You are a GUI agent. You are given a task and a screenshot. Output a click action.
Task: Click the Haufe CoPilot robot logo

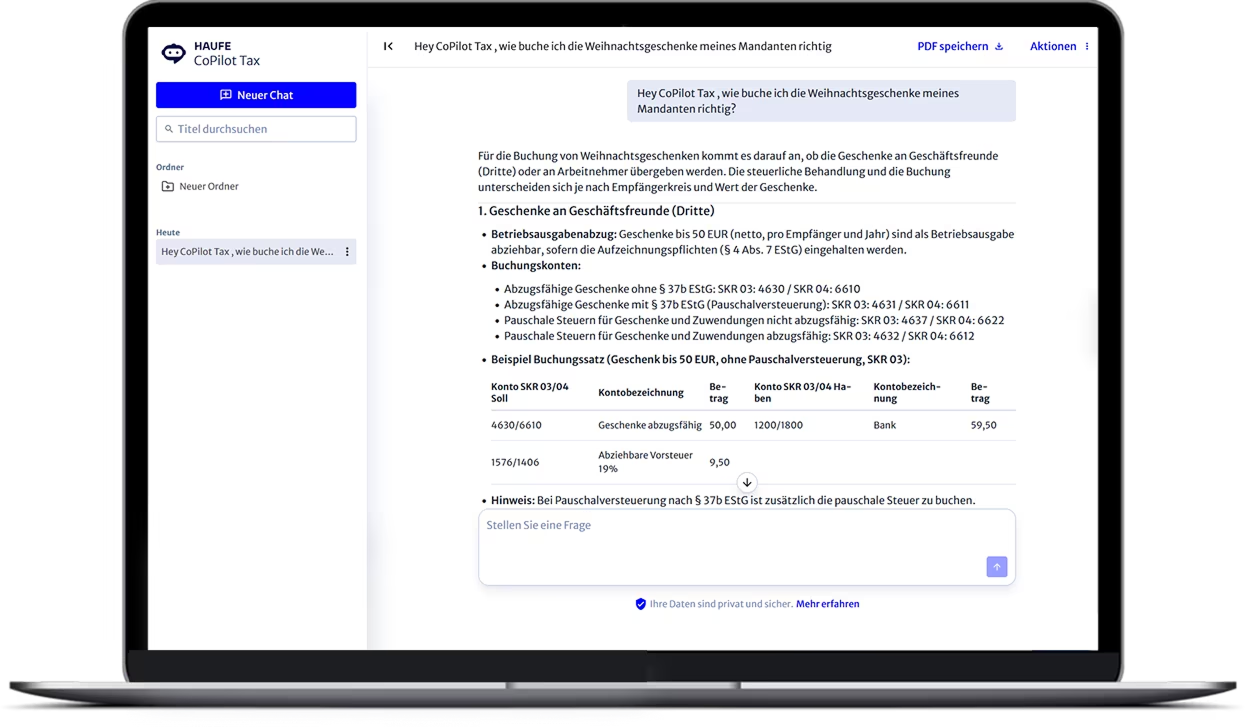point(174,54)
